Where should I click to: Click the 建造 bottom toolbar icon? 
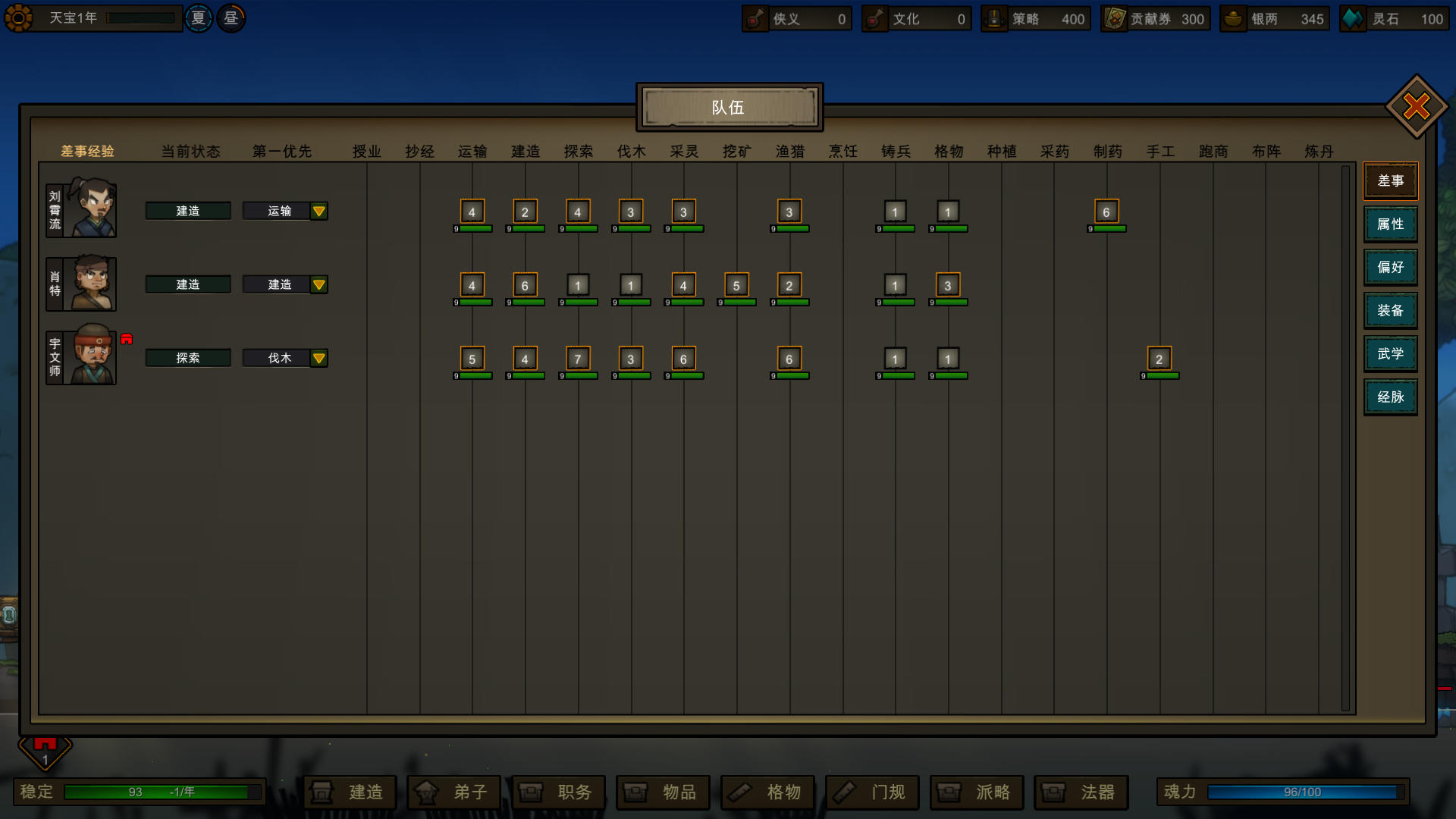point(351,790)
